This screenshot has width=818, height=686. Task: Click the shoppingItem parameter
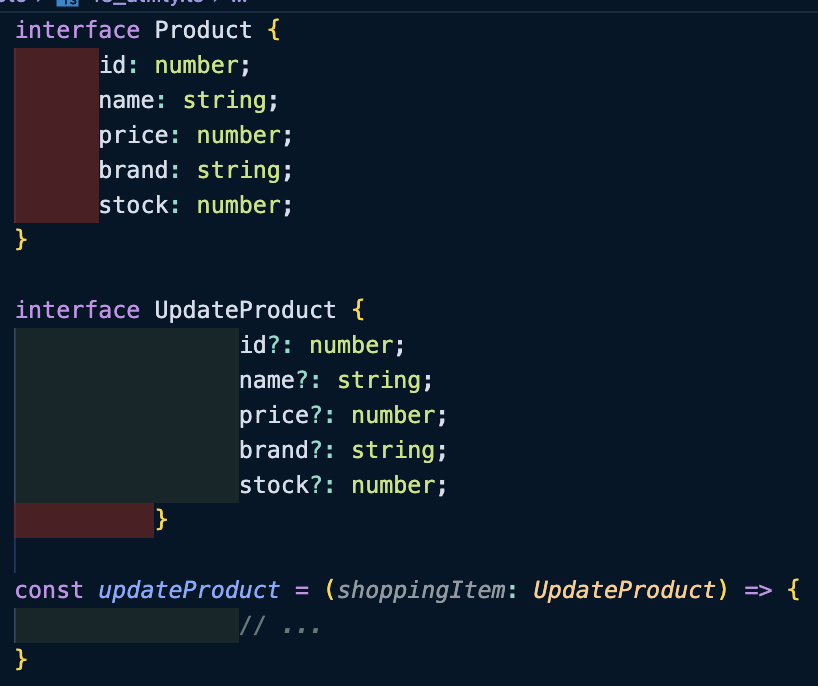click(x=422, y=591)
